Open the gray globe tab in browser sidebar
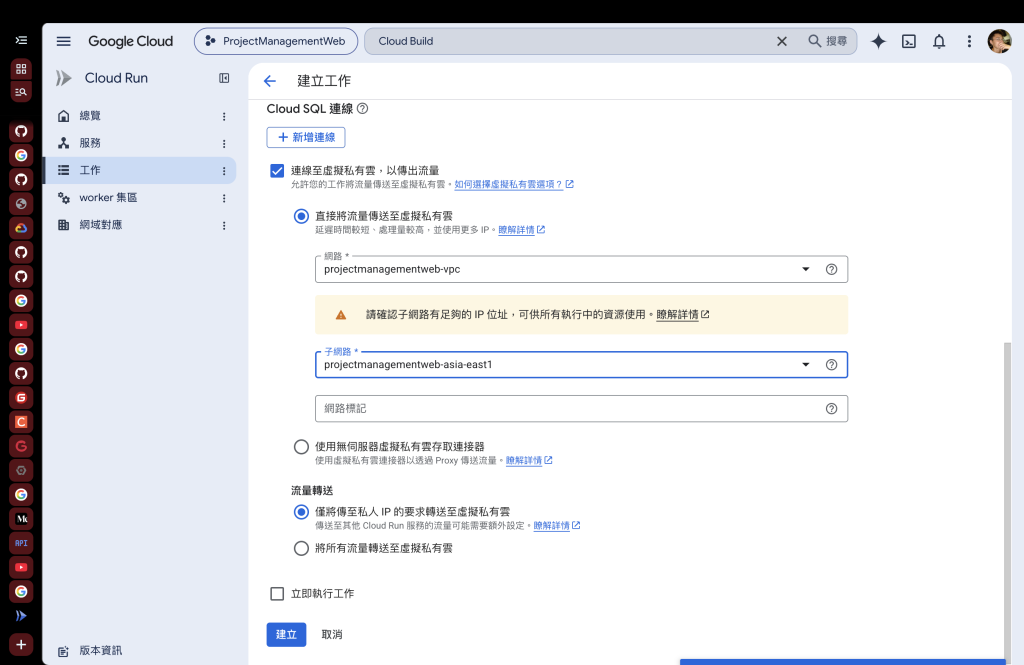 tap(21, 204)
